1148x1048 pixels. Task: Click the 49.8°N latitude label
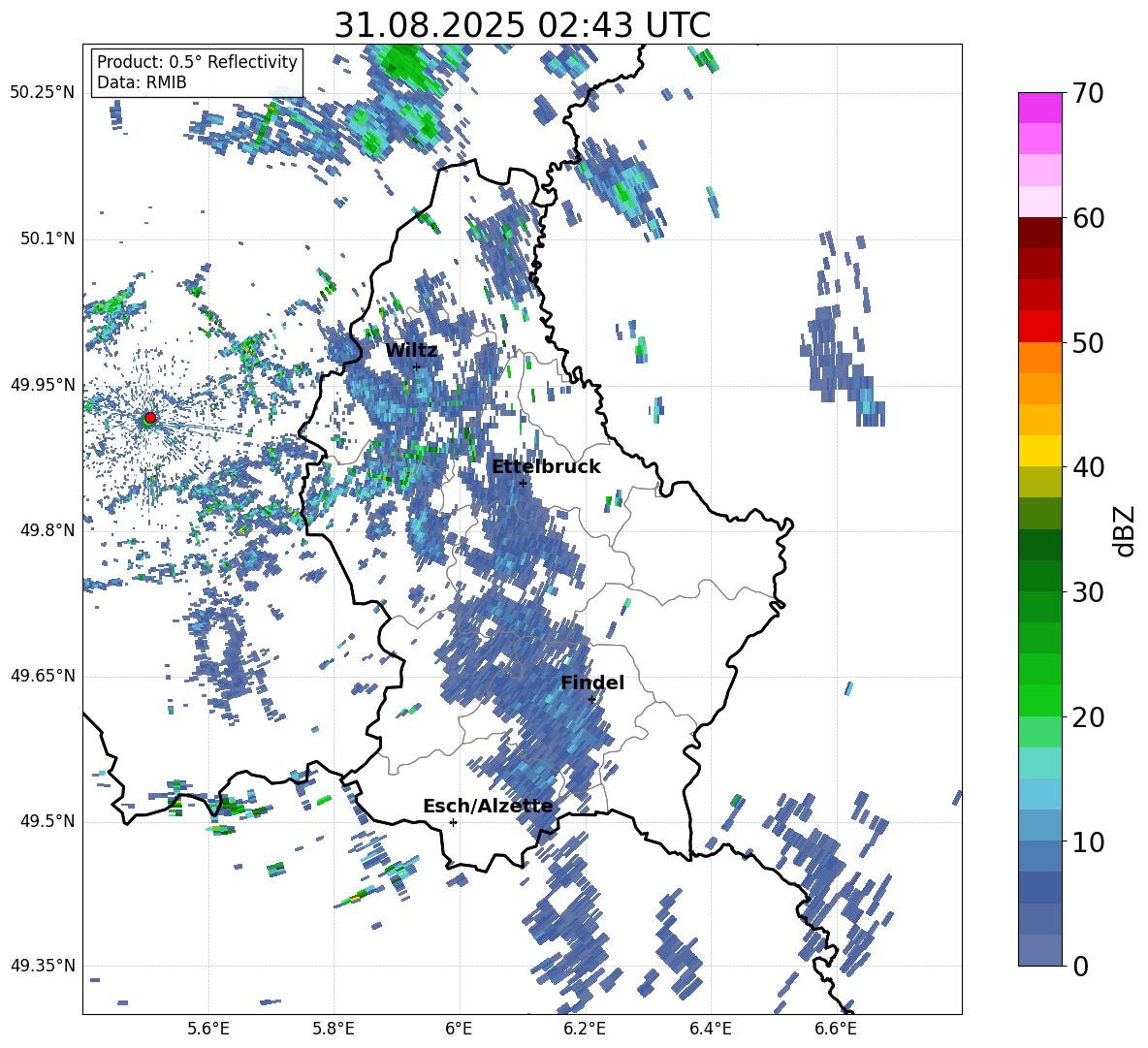point(47,530)
